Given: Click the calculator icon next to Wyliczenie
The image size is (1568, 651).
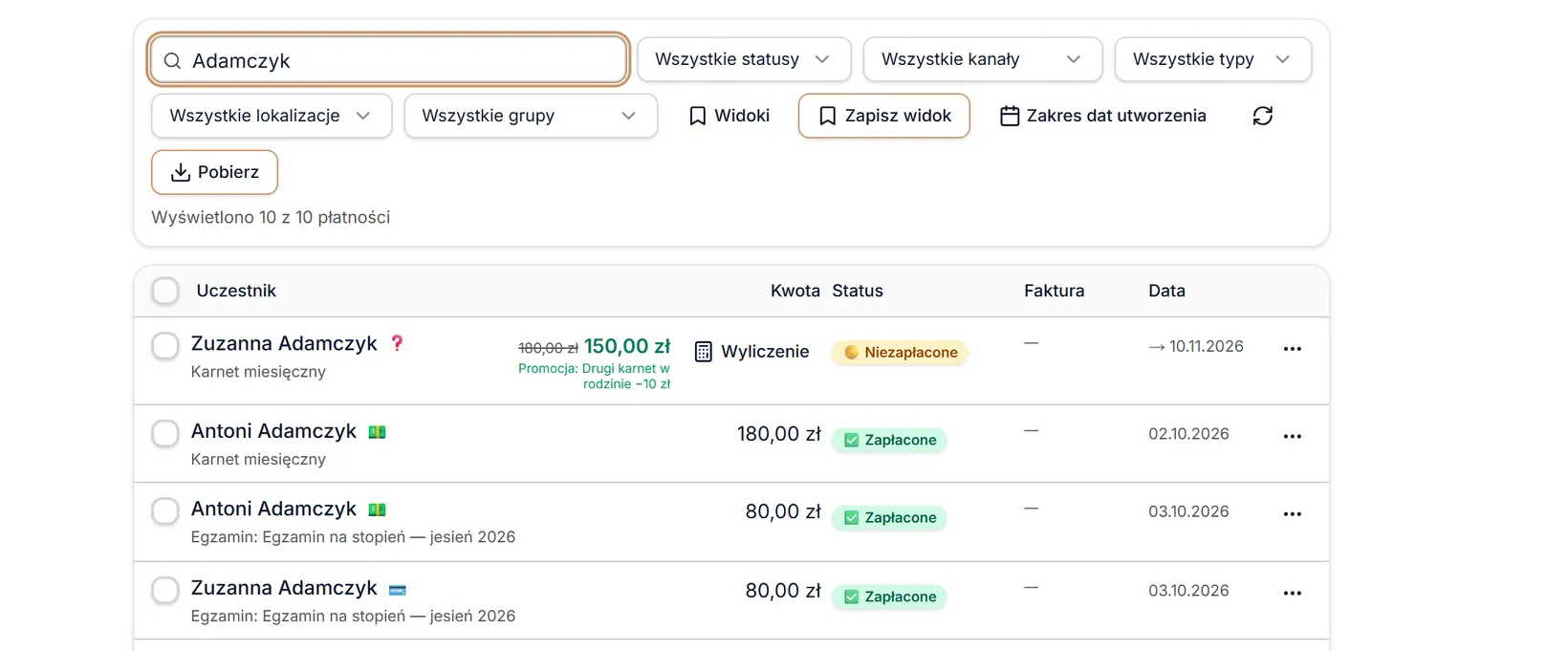Looking at the screenshot, I should (704, 352).
